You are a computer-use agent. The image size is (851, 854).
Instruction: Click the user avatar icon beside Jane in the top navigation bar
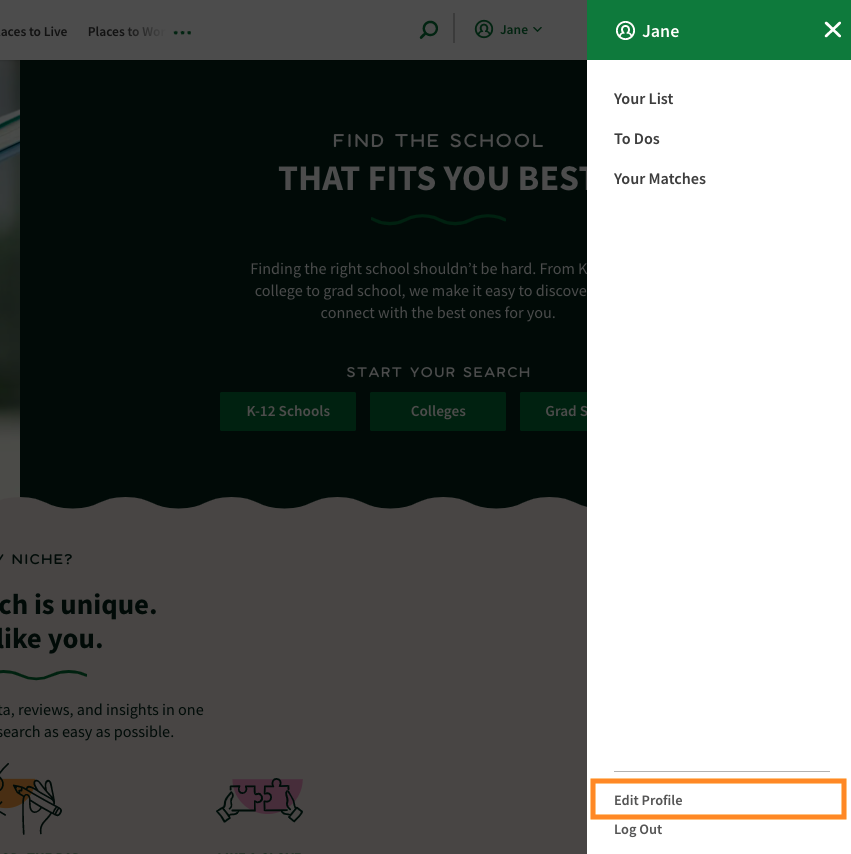coord(484,30)
